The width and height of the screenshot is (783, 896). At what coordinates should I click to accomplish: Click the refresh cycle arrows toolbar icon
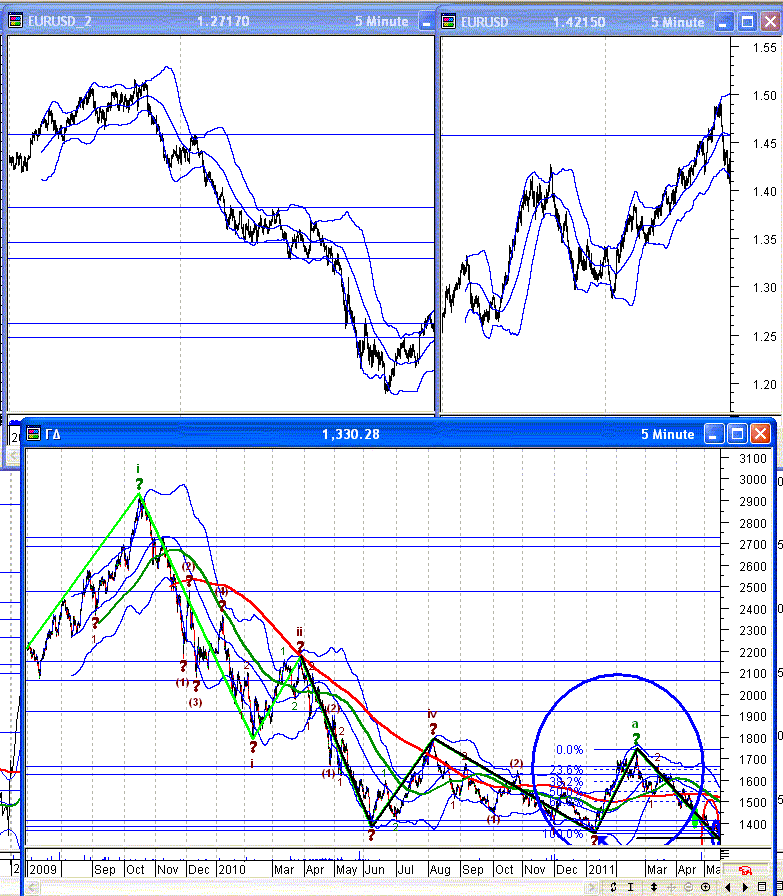[613, 887]
